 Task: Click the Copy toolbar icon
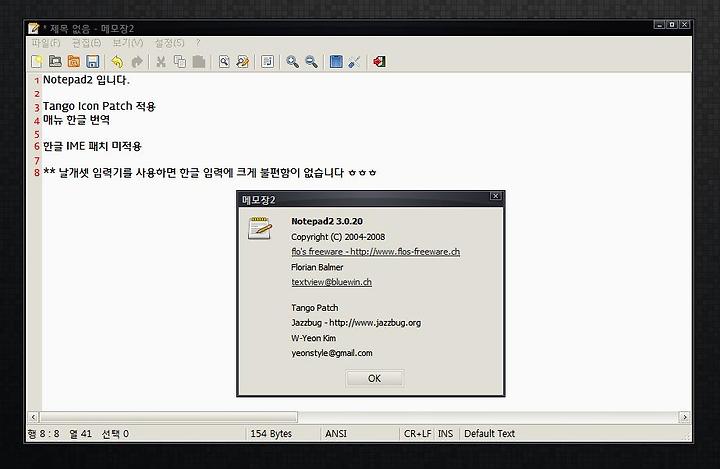click(x=180, y=62)
